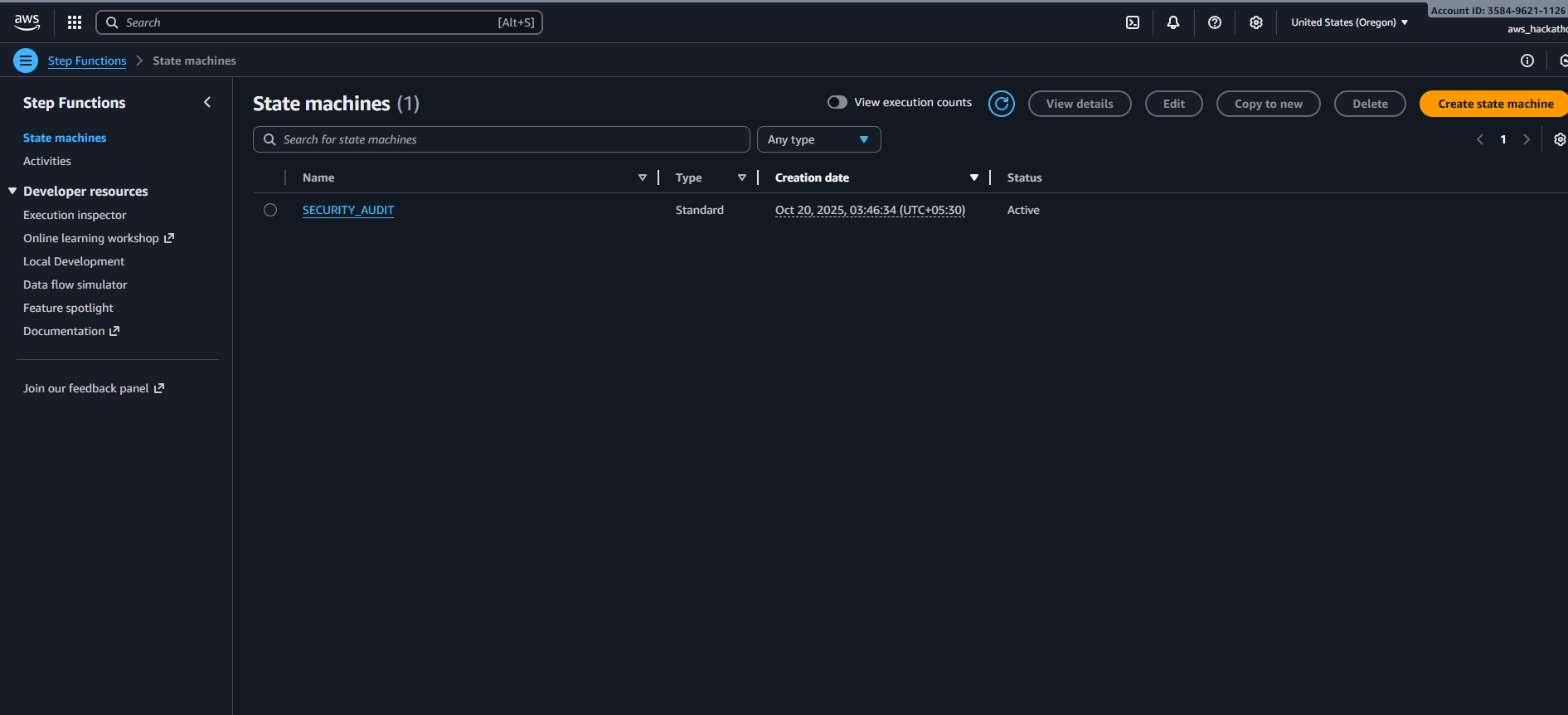Open Local Development page
The height and width of the screenshot is (715, 1568).
pyautogui.click(x=74, y=261)
